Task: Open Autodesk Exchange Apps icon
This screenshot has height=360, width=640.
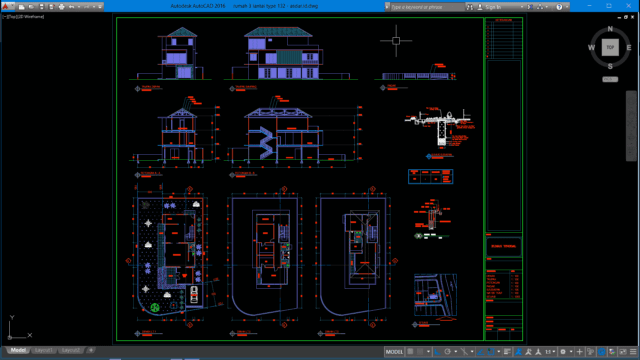Action: [x=530, y=7]
